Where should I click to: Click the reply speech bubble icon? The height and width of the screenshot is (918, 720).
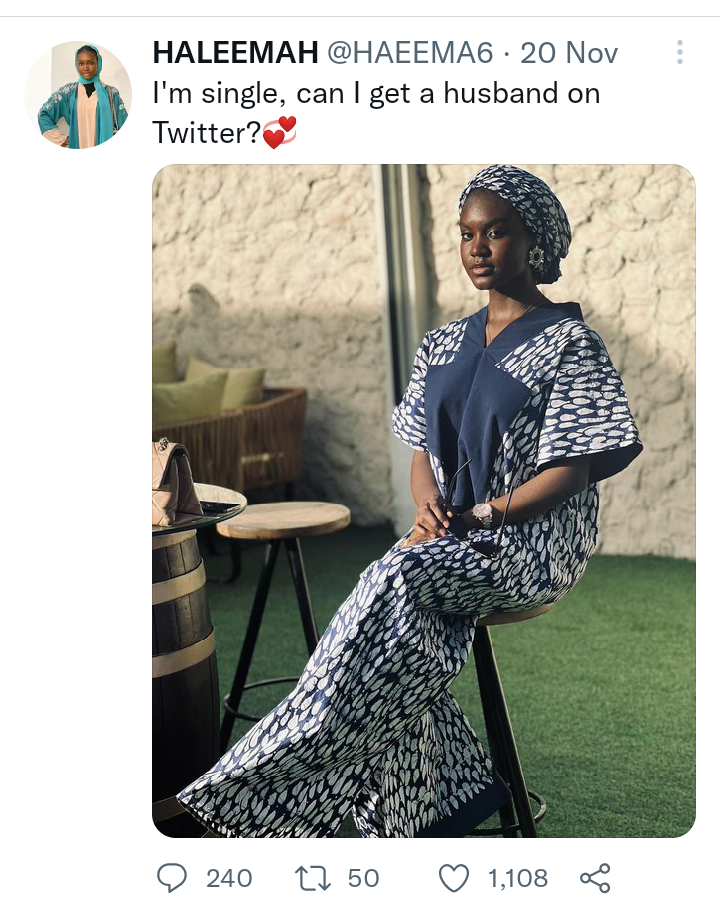[172, 878]
